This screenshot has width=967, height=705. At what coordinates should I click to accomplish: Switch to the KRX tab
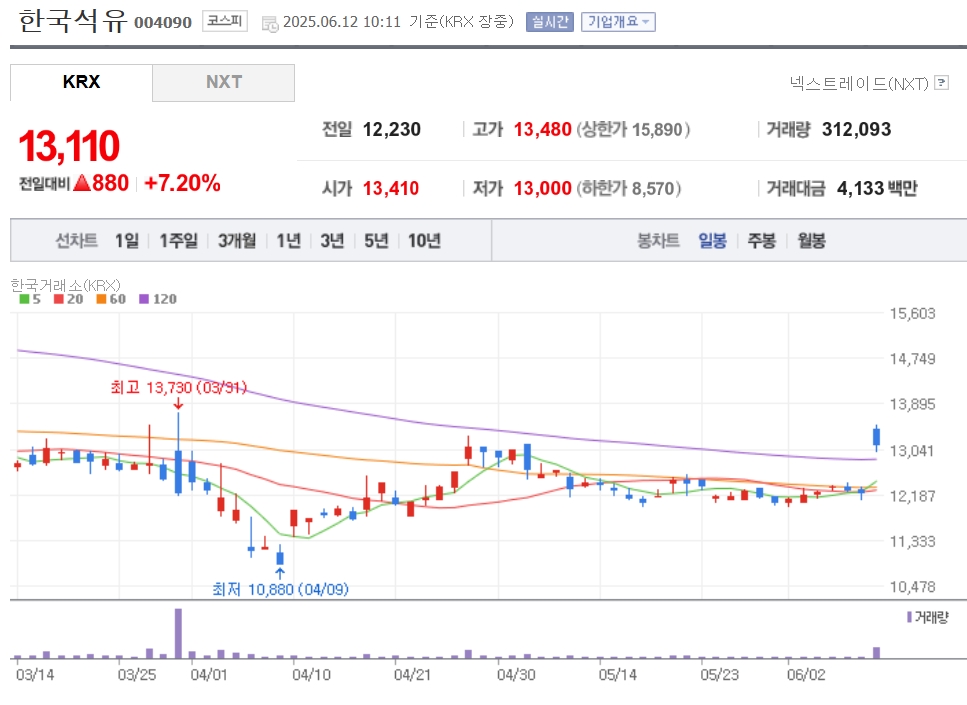pos(81,82)
